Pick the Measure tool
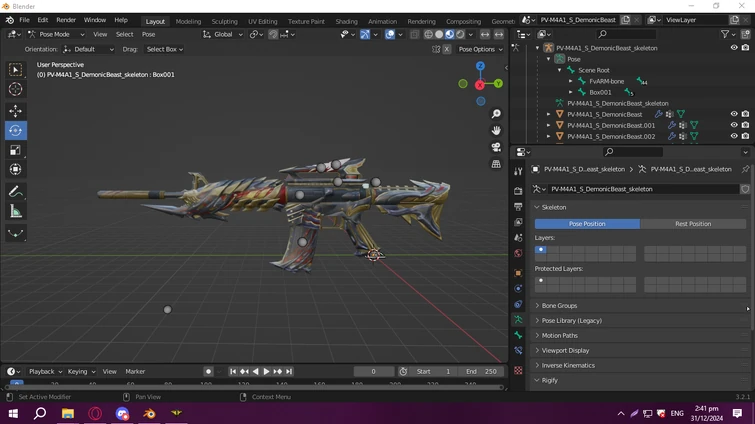The width and height of the screenshot is (755, 424). click(15, 211)
